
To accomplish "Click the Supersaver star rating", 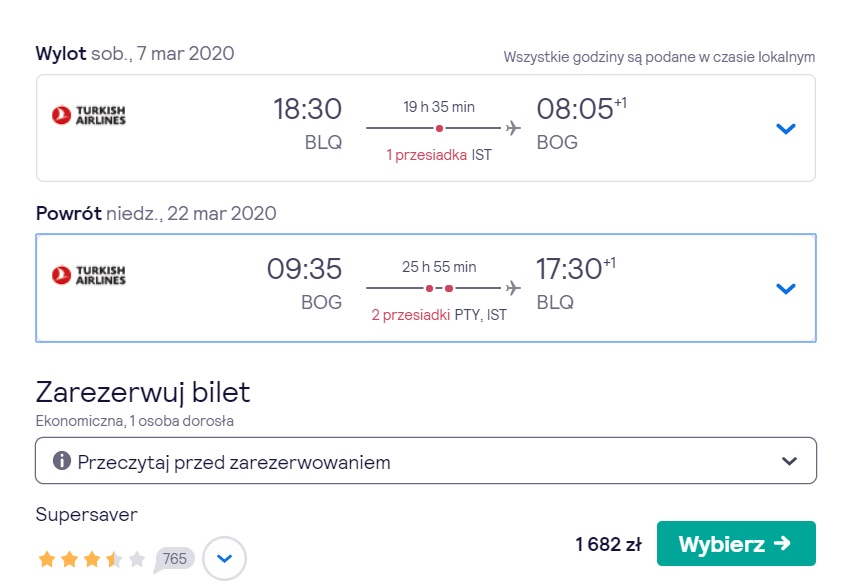I will [x=92, y=559].
